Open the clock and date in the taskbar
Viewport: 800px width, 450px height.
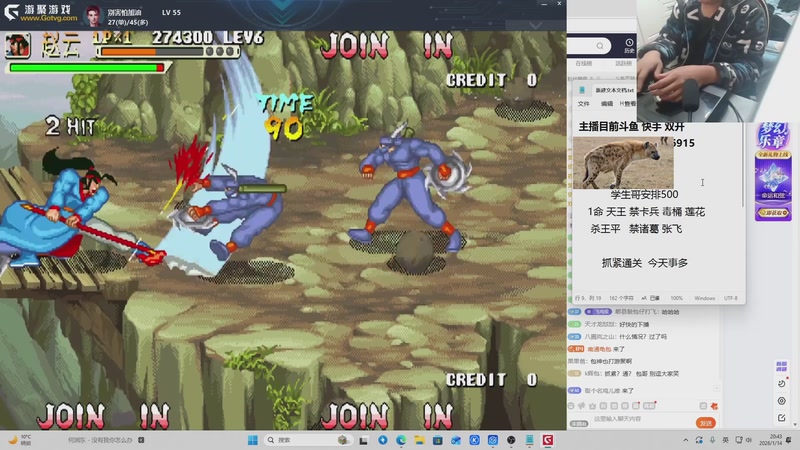(772, 440)
